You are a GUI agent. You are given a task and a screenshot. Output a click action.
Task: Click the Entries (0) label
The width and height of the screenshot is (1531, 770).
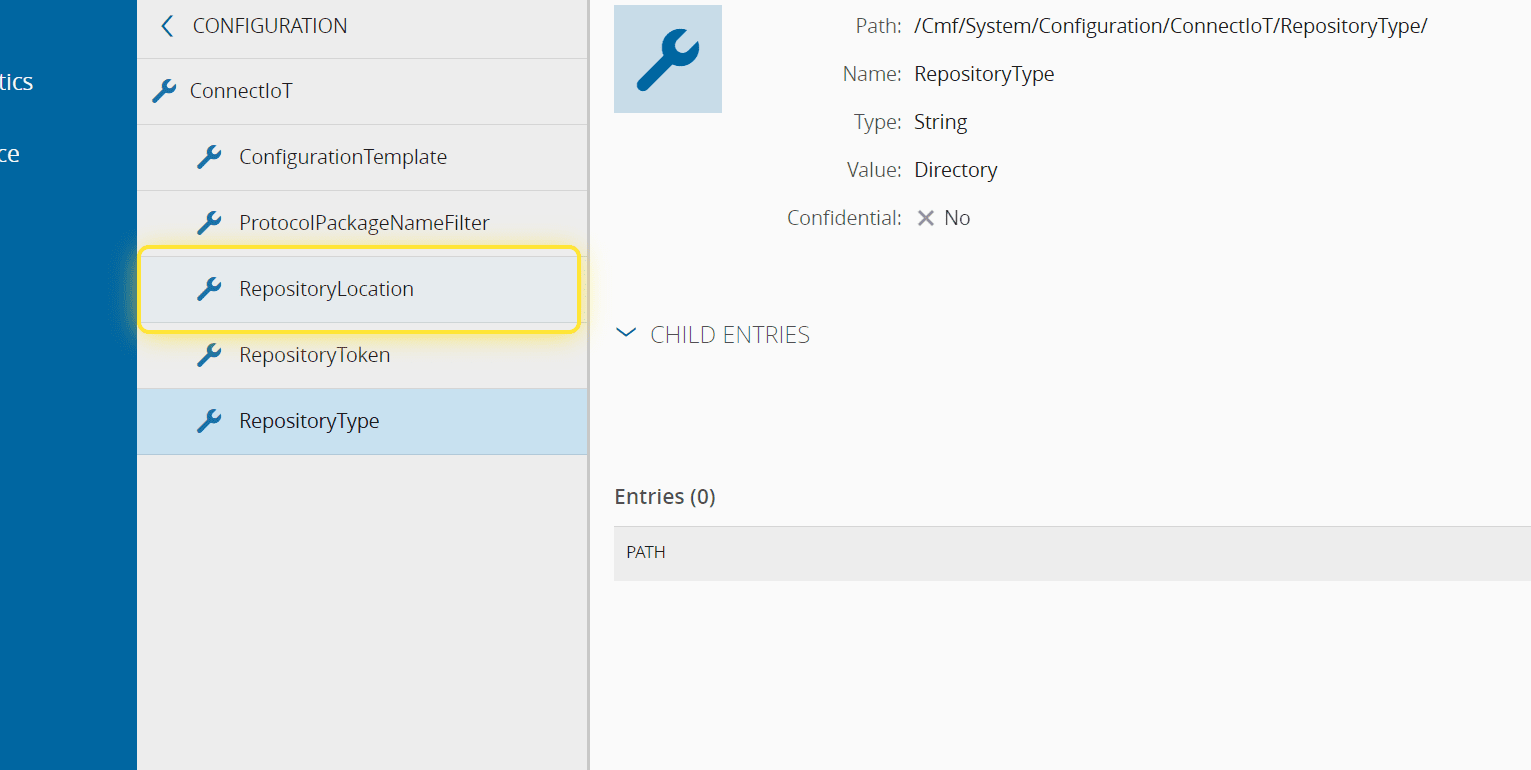(x=665, y=497)
